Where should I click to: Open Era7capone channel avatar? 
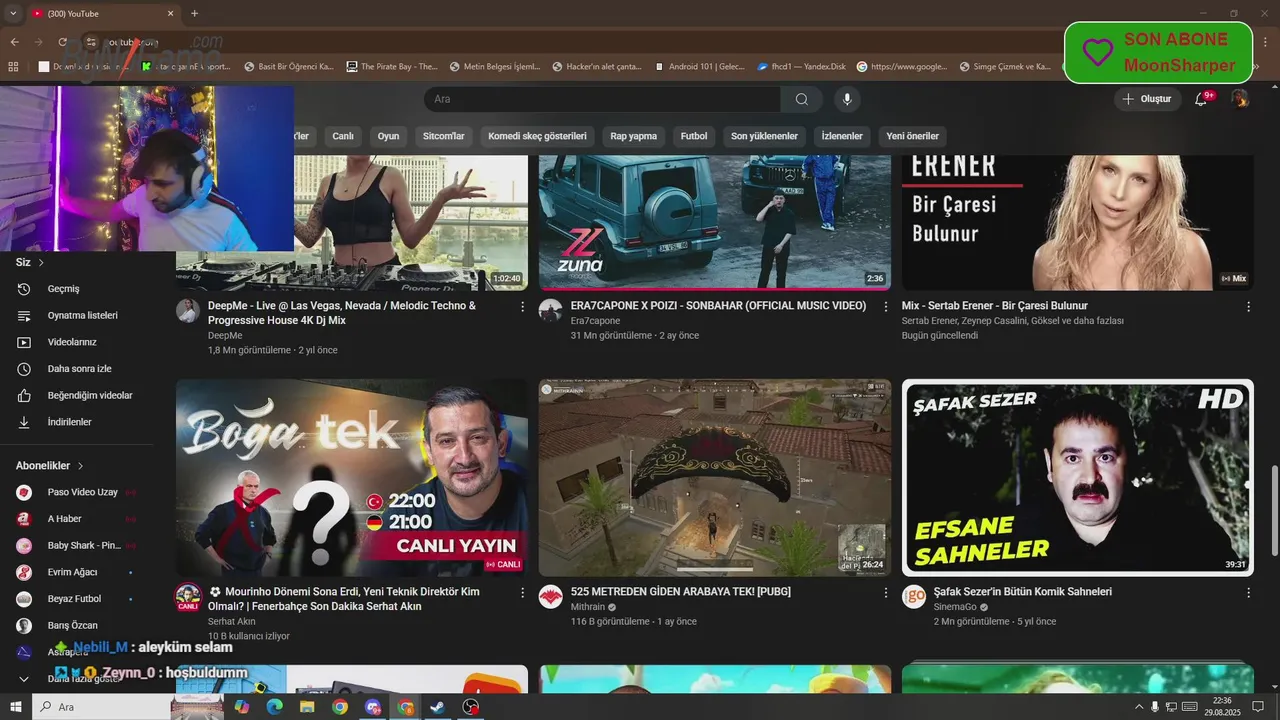(x=551, y=310)
